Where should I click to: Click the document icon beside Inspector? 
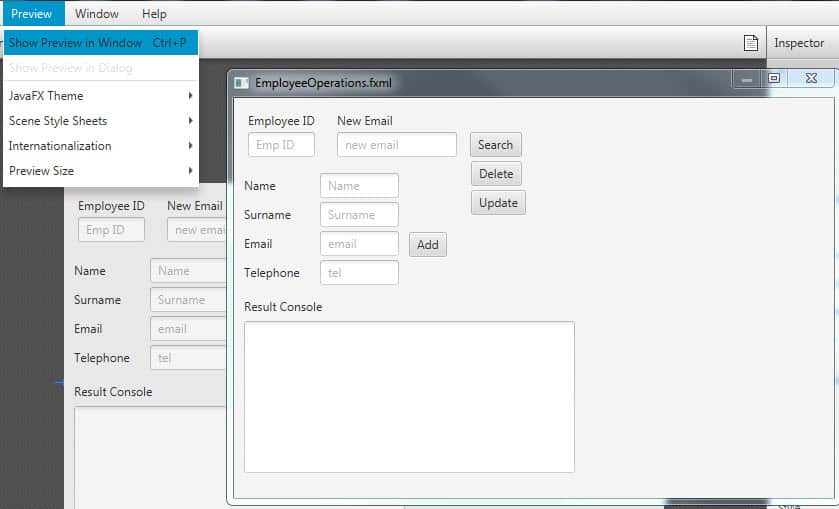pos(751,43)
